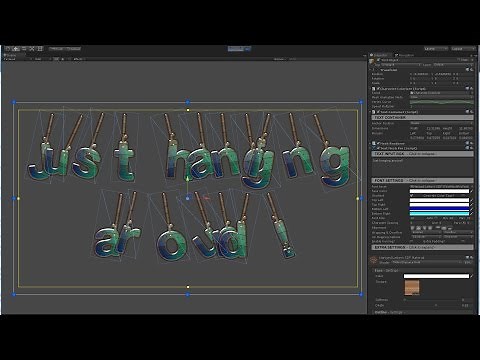Toggle the Text Container script checkbox
This screenshot has width=480, height=360.
click(x=378, y=112)
